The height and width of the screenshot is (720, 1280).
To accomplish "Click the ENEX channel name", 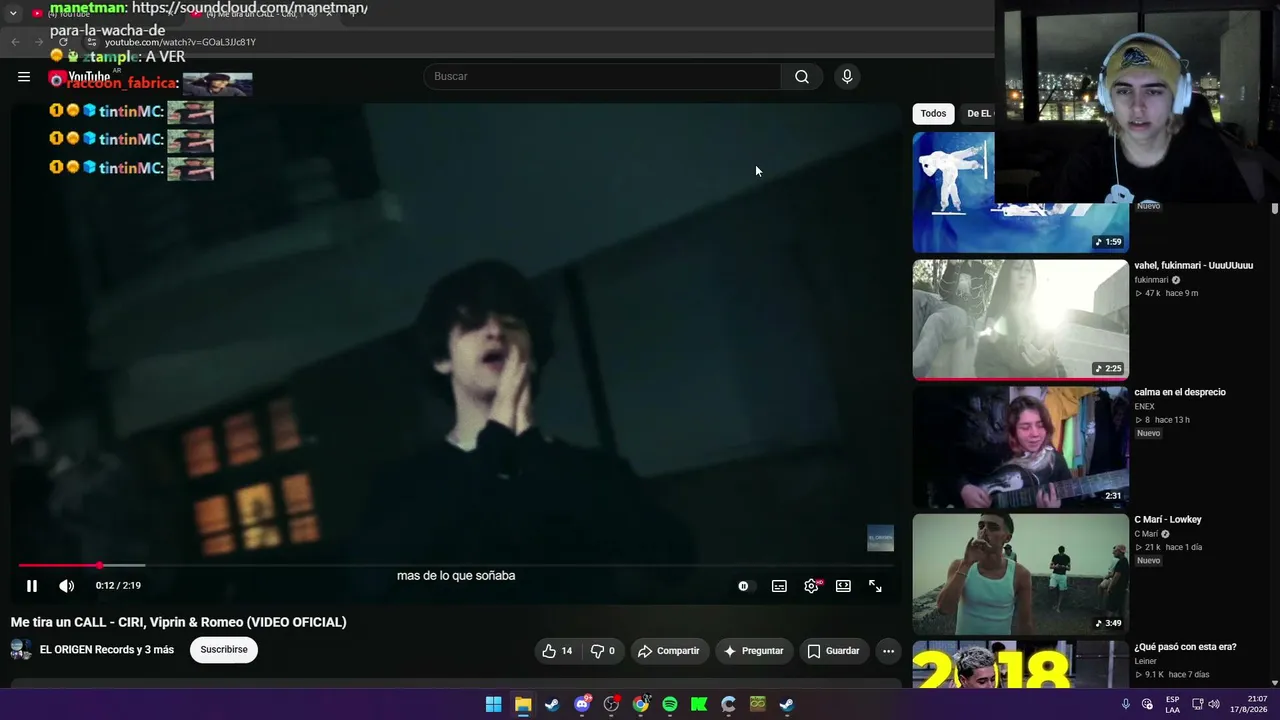I will 1144,407.
